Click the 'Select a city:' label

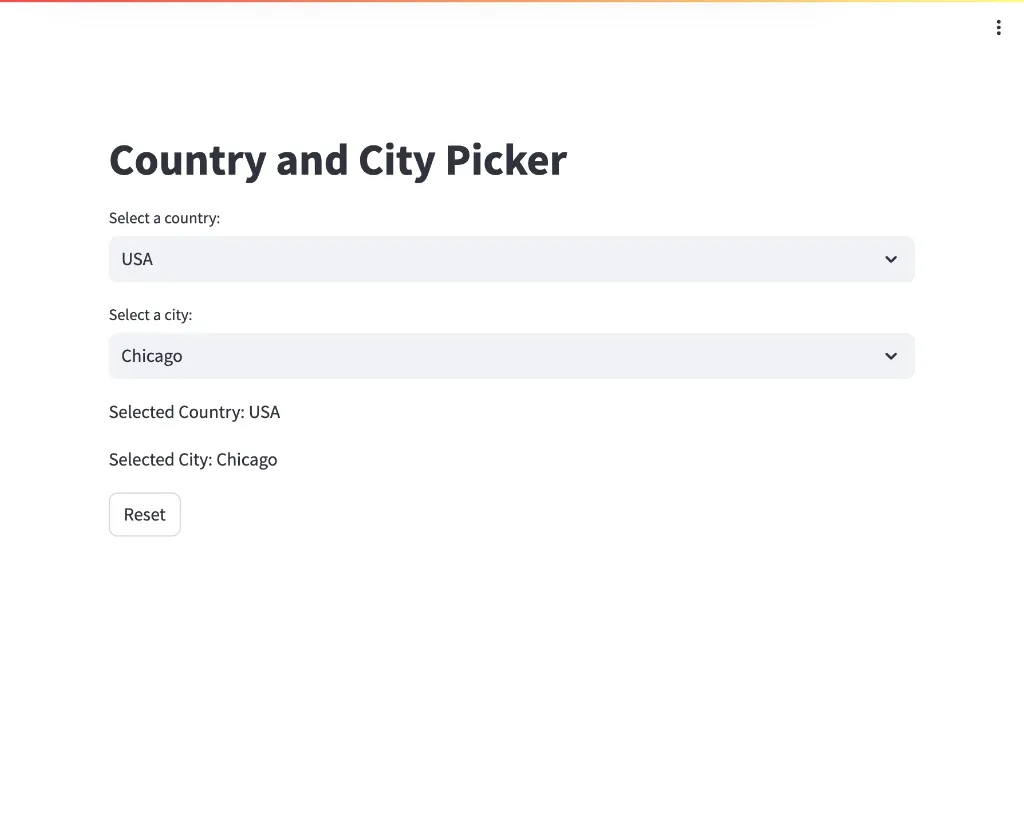point(150,315)
